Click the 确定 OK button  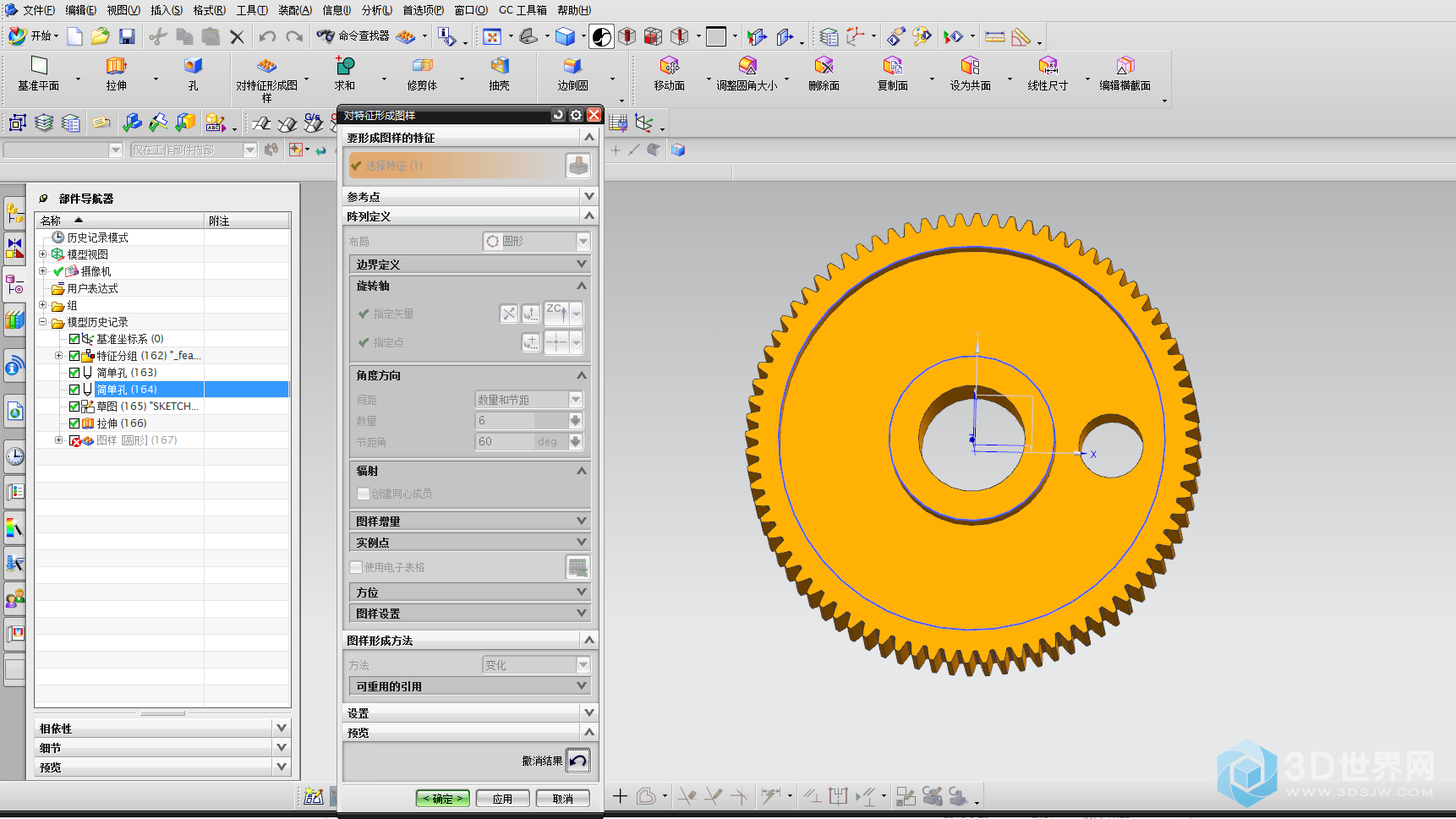[x=443, y=799]
